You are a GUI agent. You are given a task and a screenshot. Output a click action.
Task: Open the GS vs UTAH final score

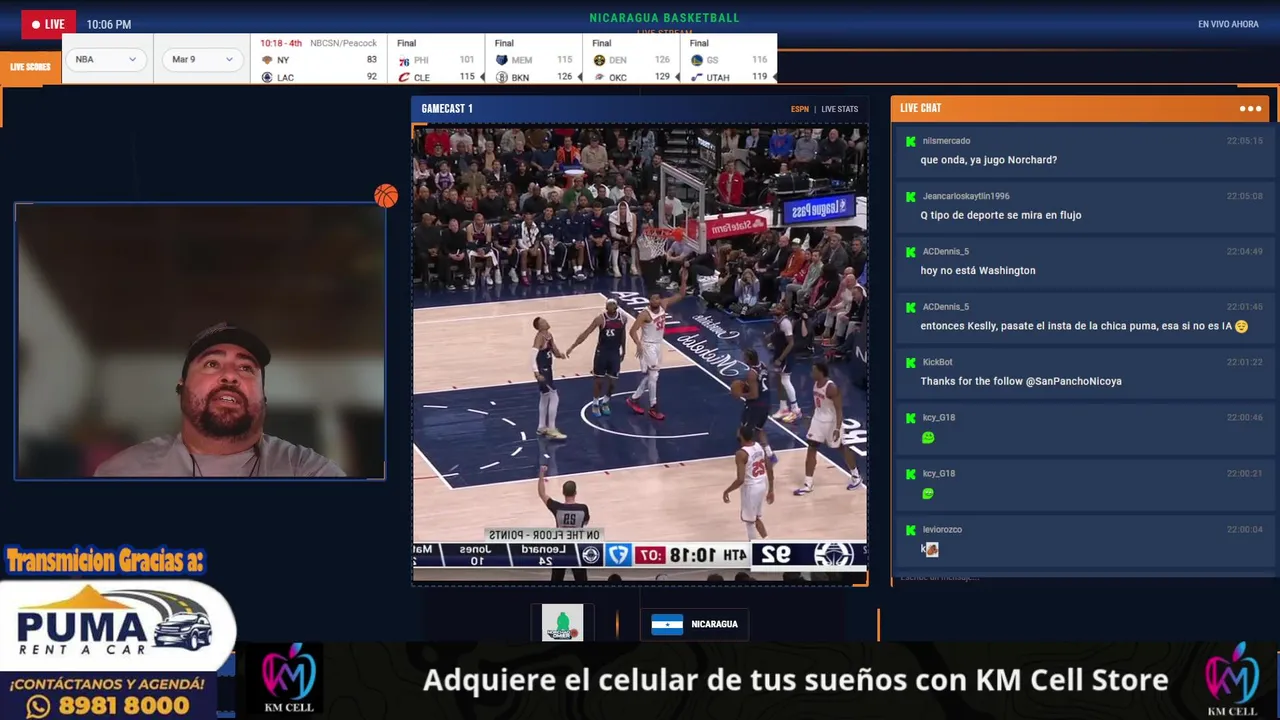tap(730, 60)
